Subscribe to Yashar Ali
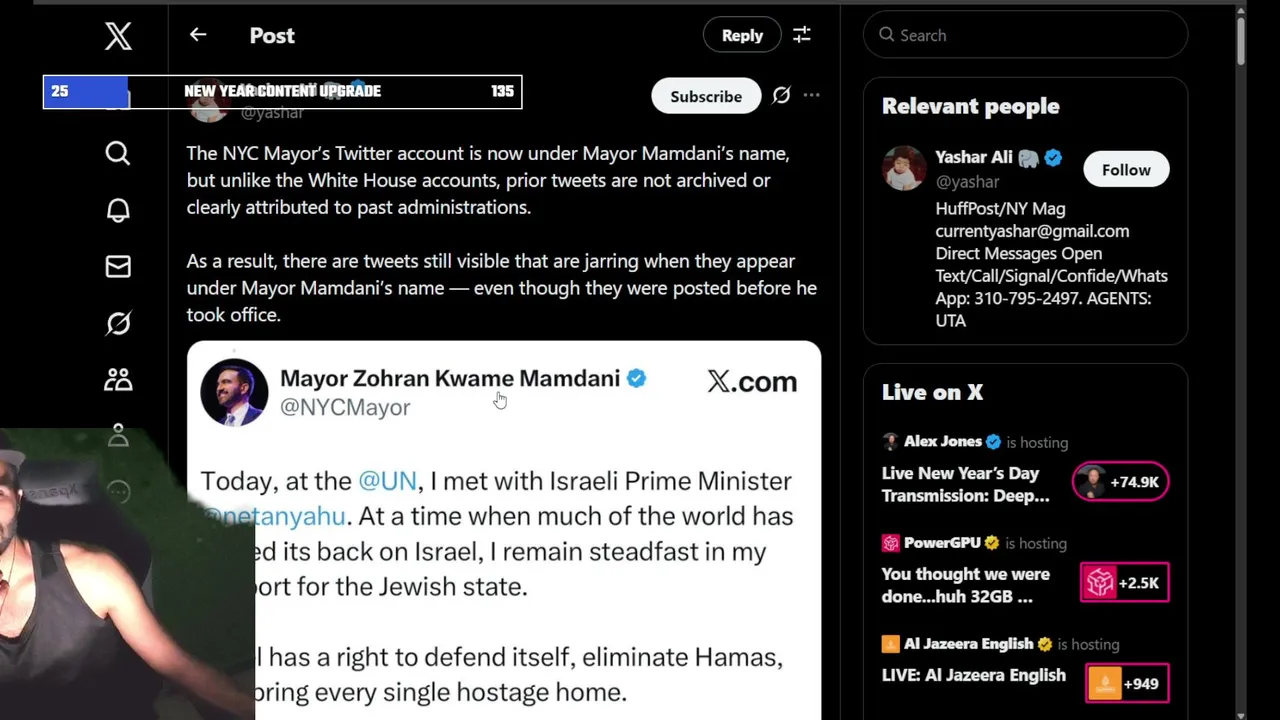Image resolution: width=1280 pixels, height=720 pixels. coord(706,96)
